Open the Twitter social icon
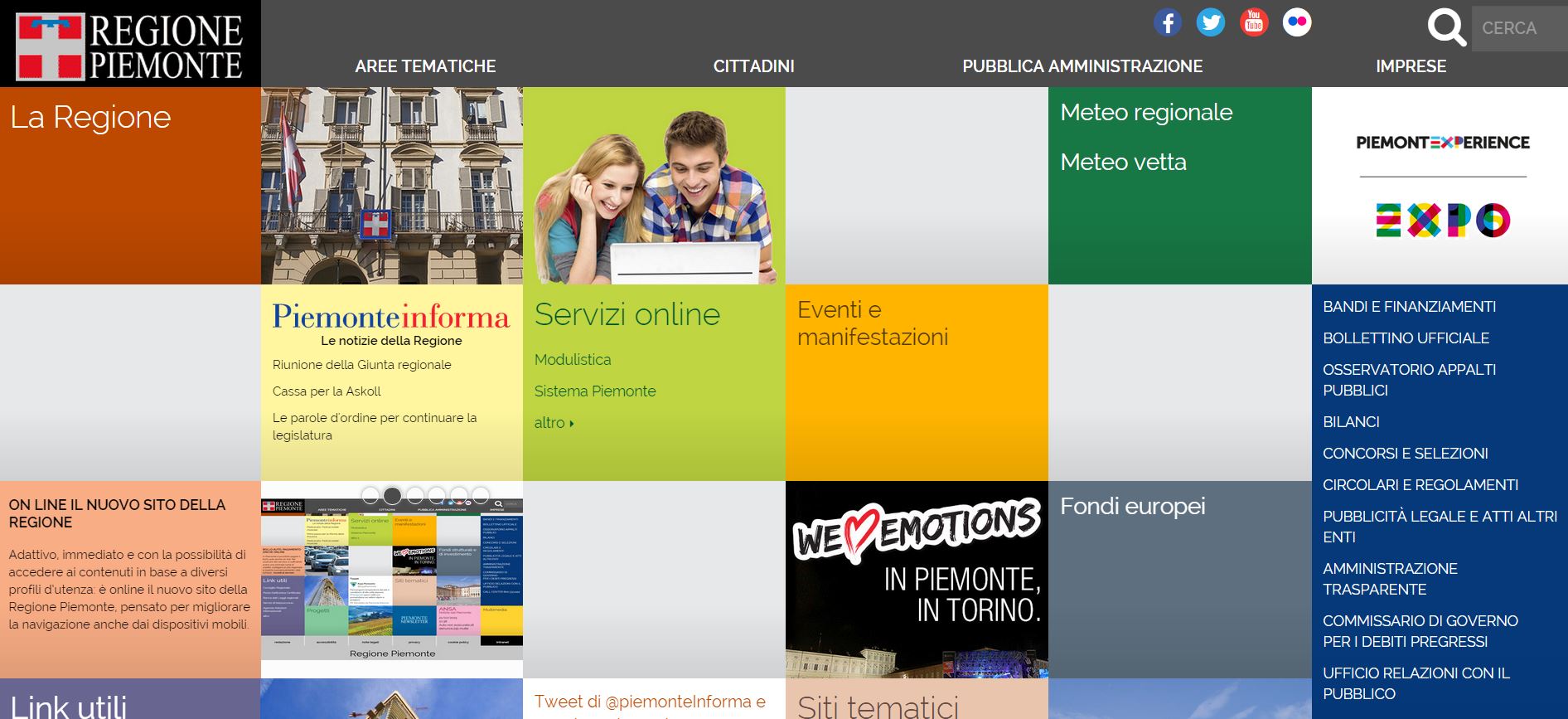Image resolution: width=1568 pixels, height=719 pixels. (1211, 22)
